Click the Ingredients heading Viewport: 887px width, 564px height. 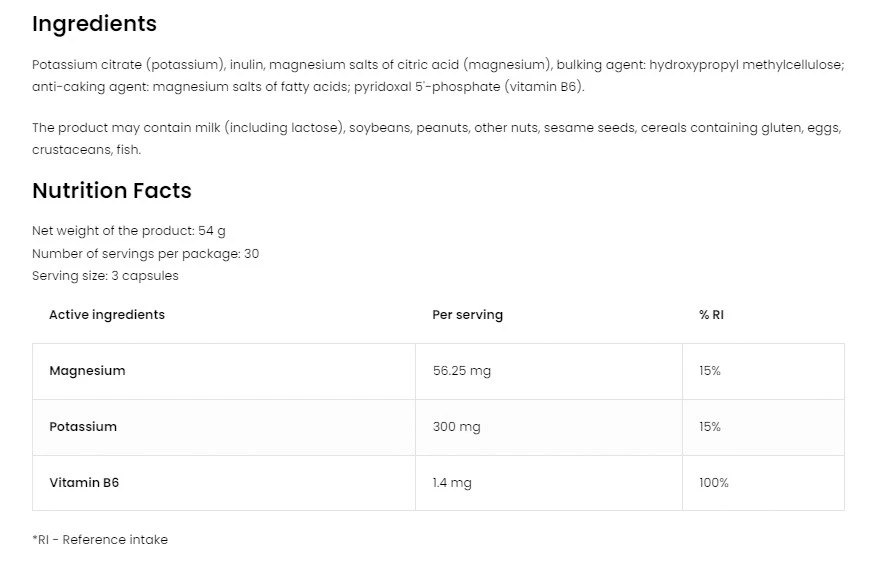(x=94, y=23)
